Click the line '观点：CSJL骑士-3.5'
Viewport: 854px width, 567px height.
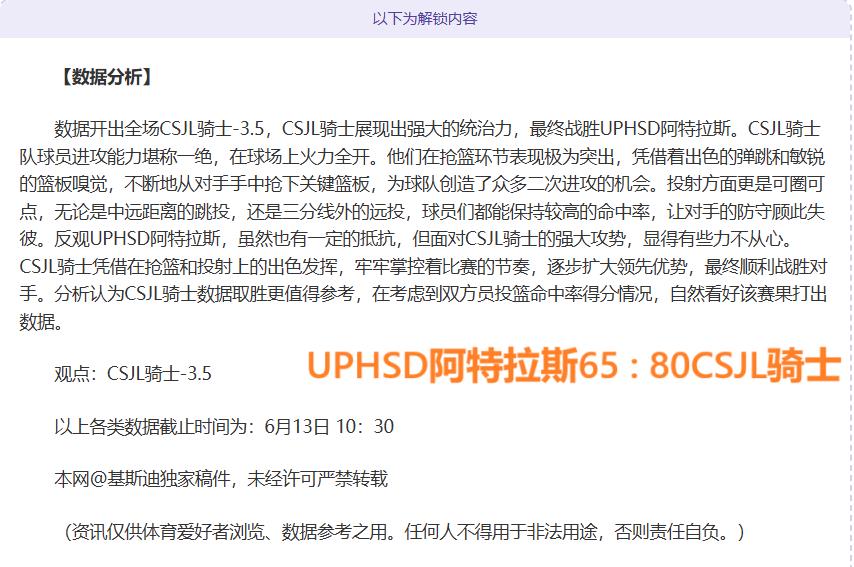pyautogui.click(x=133, y=374)
